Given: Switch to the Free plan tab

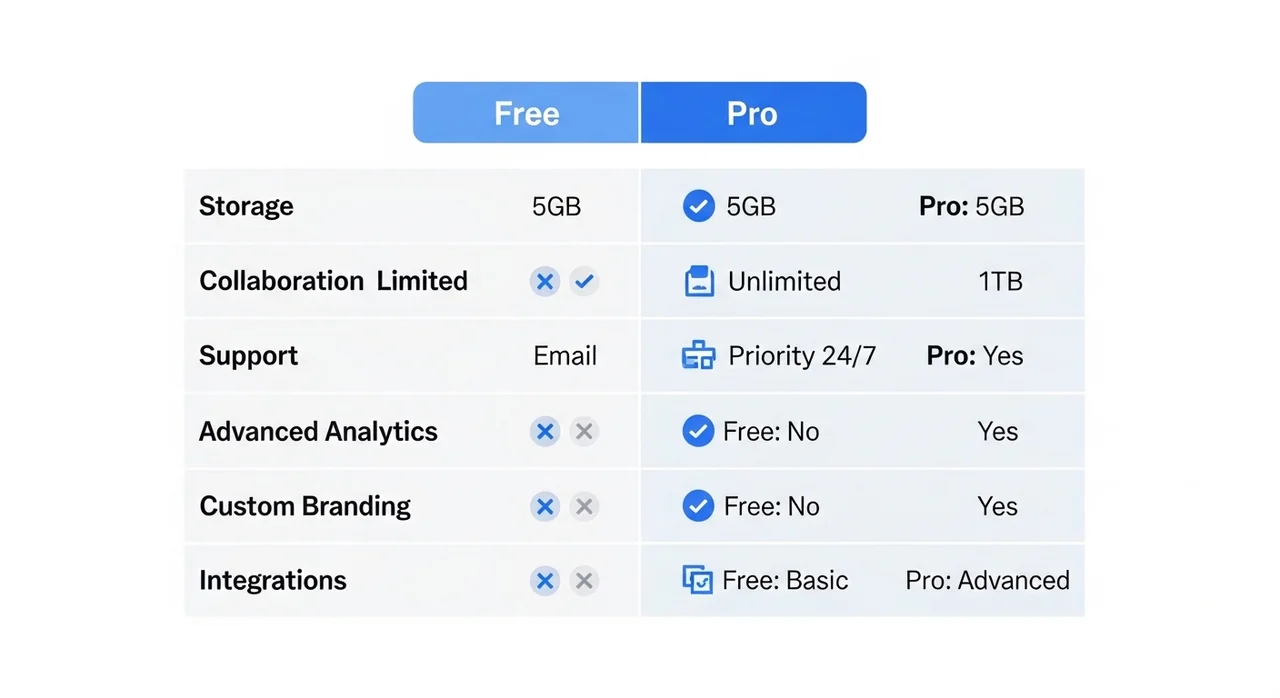Looking at the screenshot, I should pyautogui.click(x=526, y=113).
